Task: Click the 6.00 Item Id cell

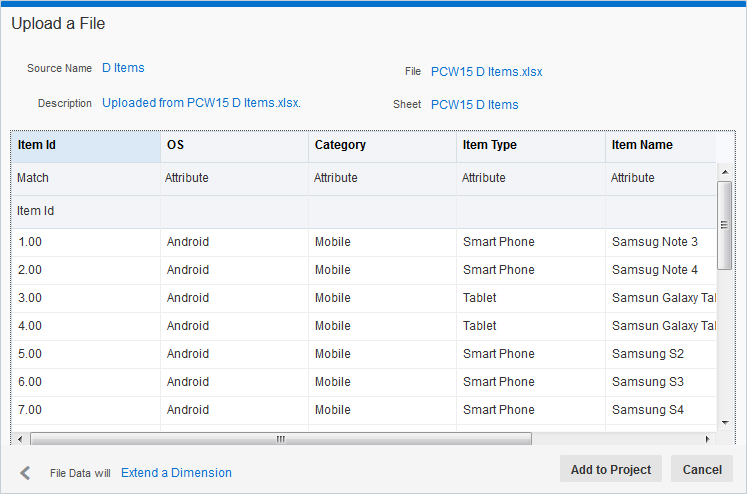Action: coord(86,382)
